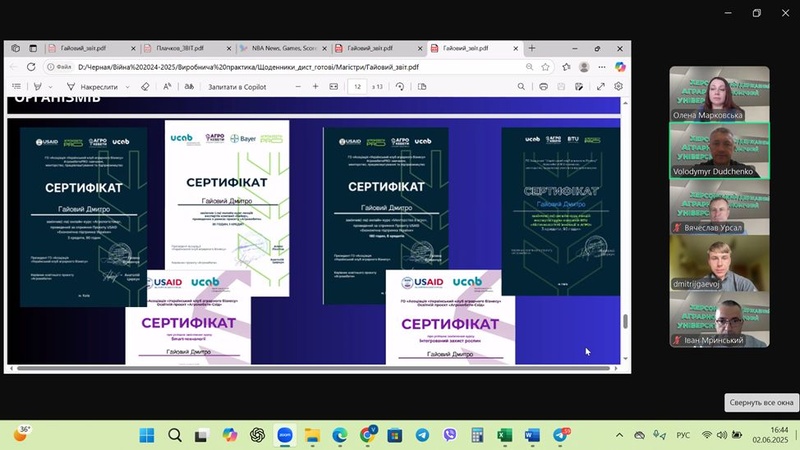
Task: Click the horizontal scrollbar of PDF
Action: pyautogui.click(x=313, y=368)
